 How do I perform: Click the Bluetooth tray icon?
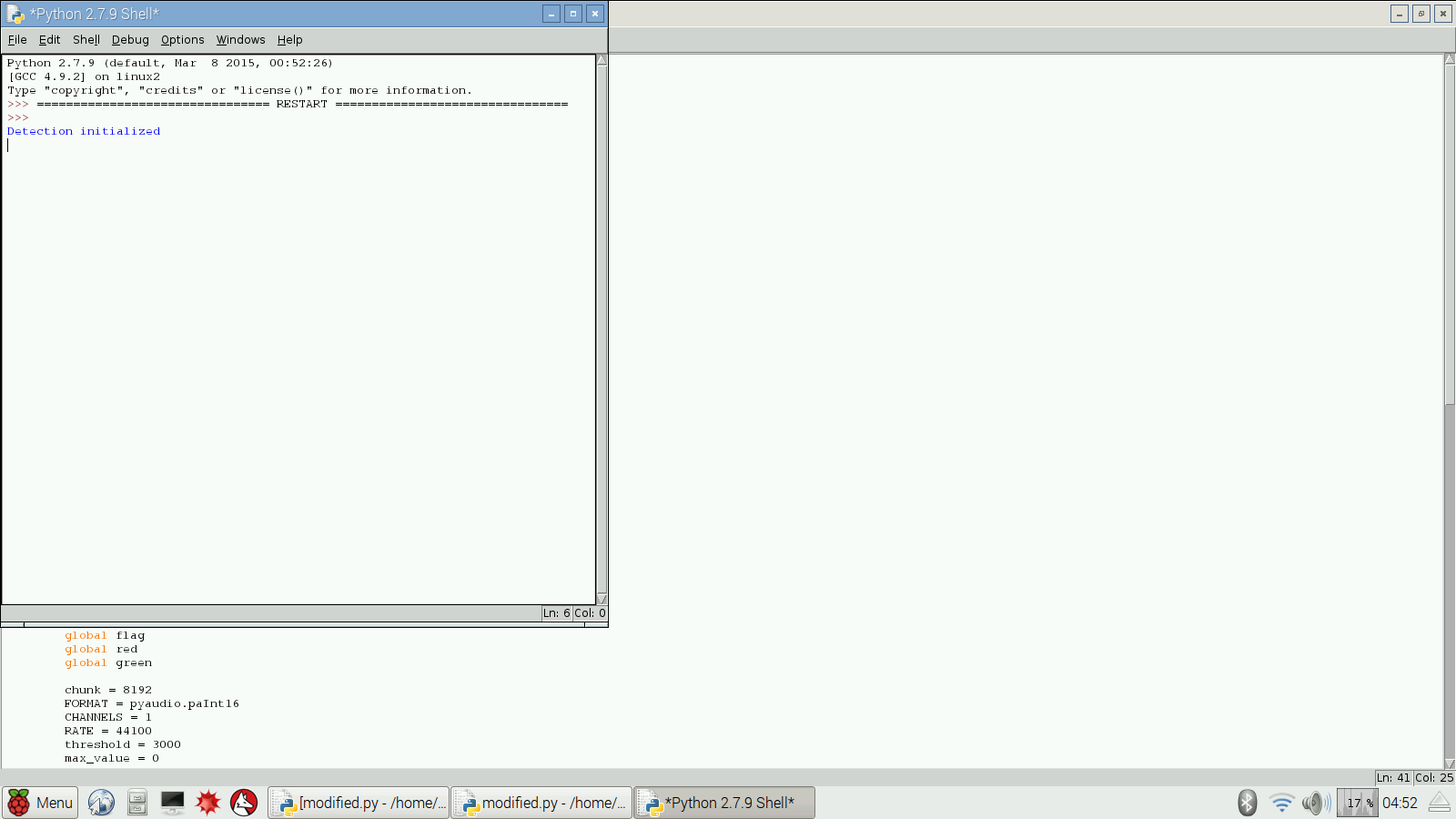(x=1248, y=803)
